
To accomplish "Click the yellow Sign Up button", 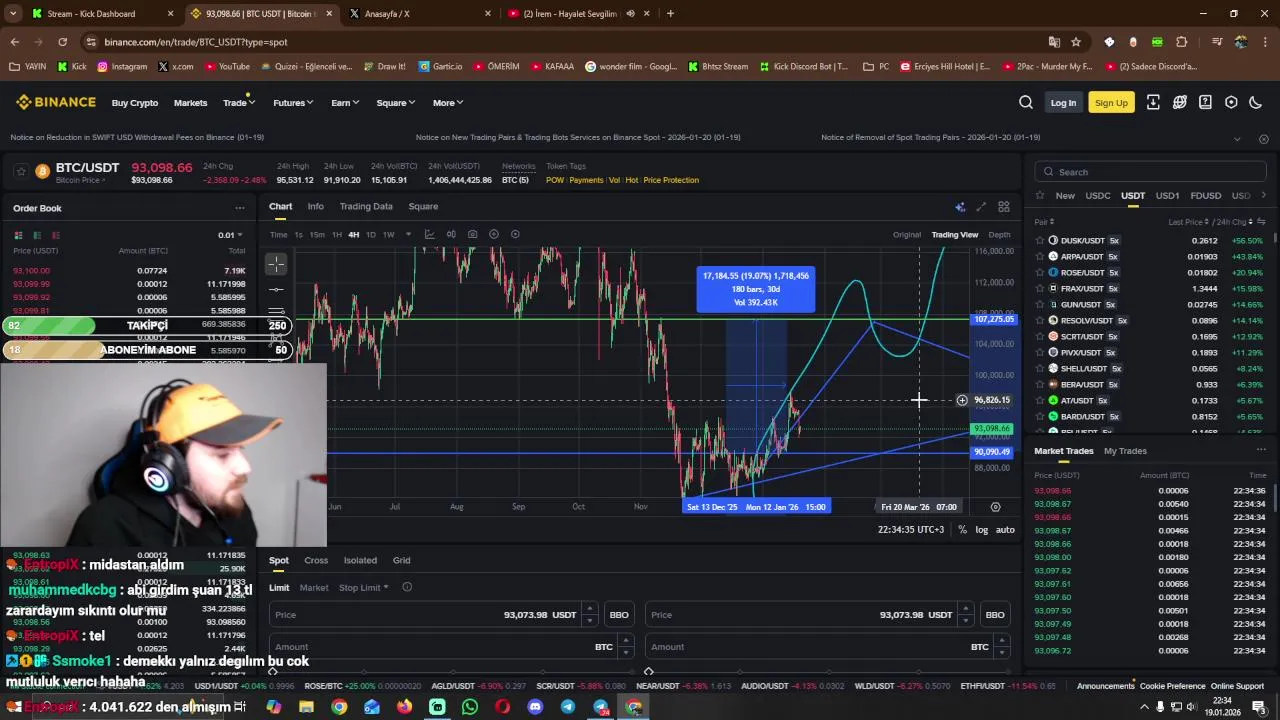I will [x=1111, y=103].
